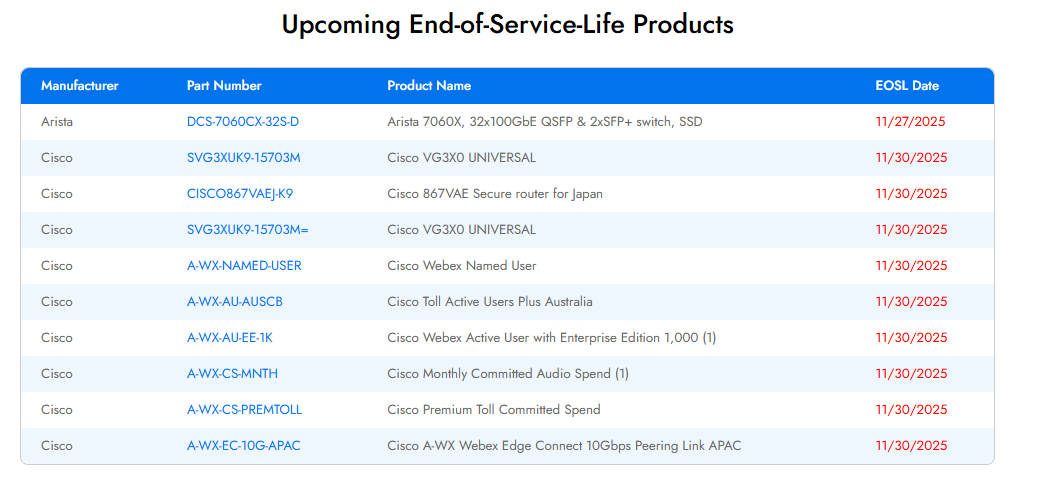Select the A-WX-CS-MNTH part link
1055x496 pixels.
(x=232, y=374)
